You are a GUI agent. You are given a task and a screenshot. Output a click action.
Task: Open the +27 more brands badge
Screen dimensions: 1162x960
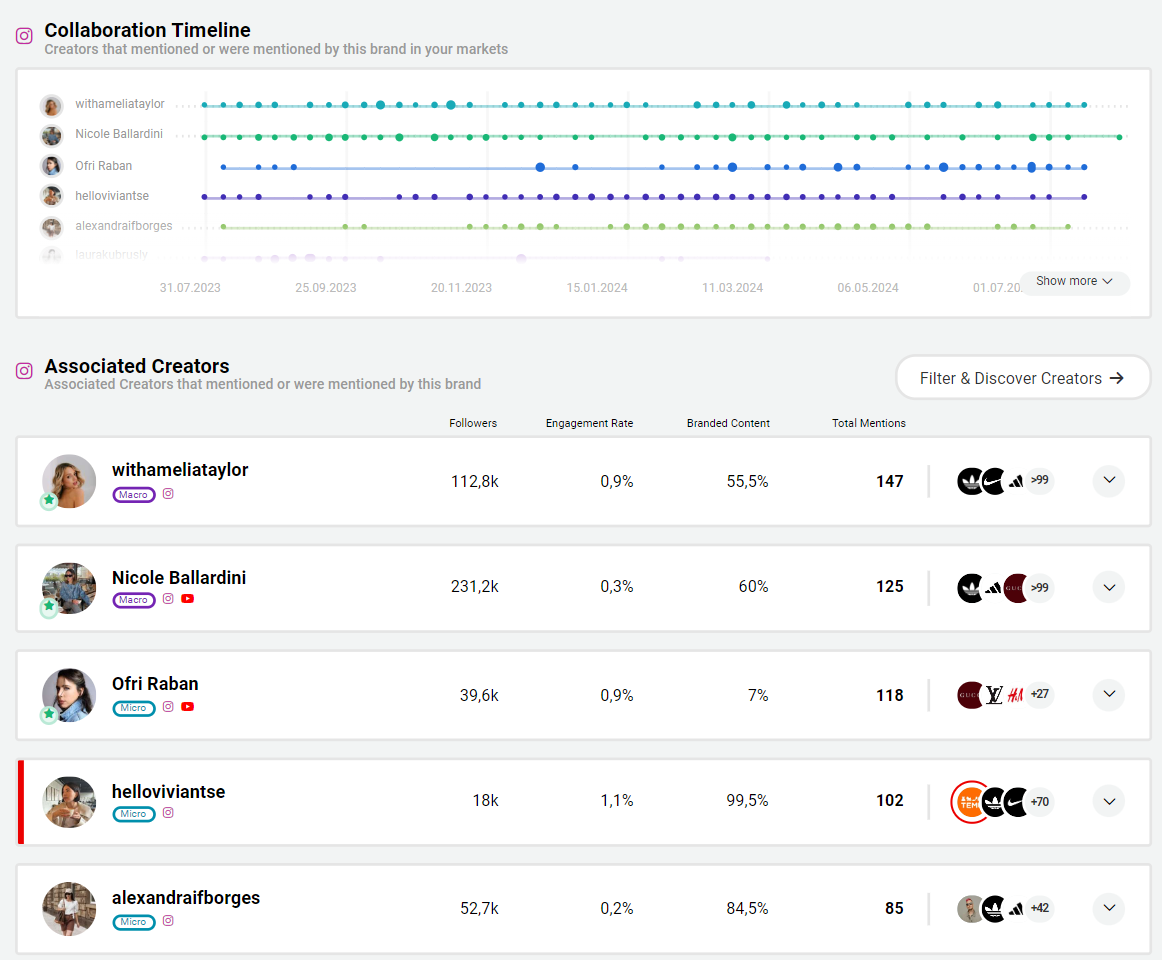click(x=1040, y=694)
